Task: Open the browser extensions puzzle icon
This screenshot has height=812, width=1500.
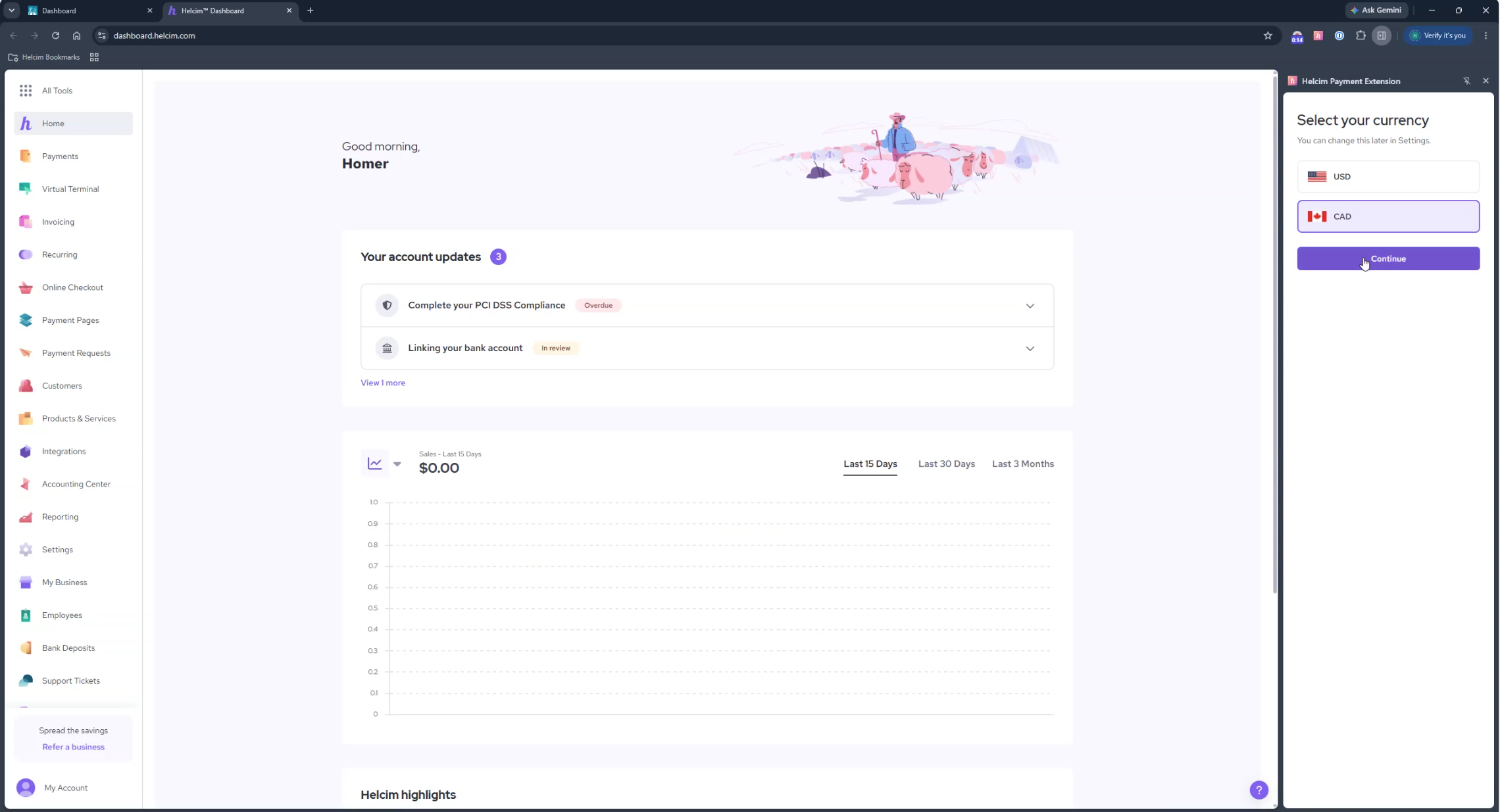Action: point(1361,36)
